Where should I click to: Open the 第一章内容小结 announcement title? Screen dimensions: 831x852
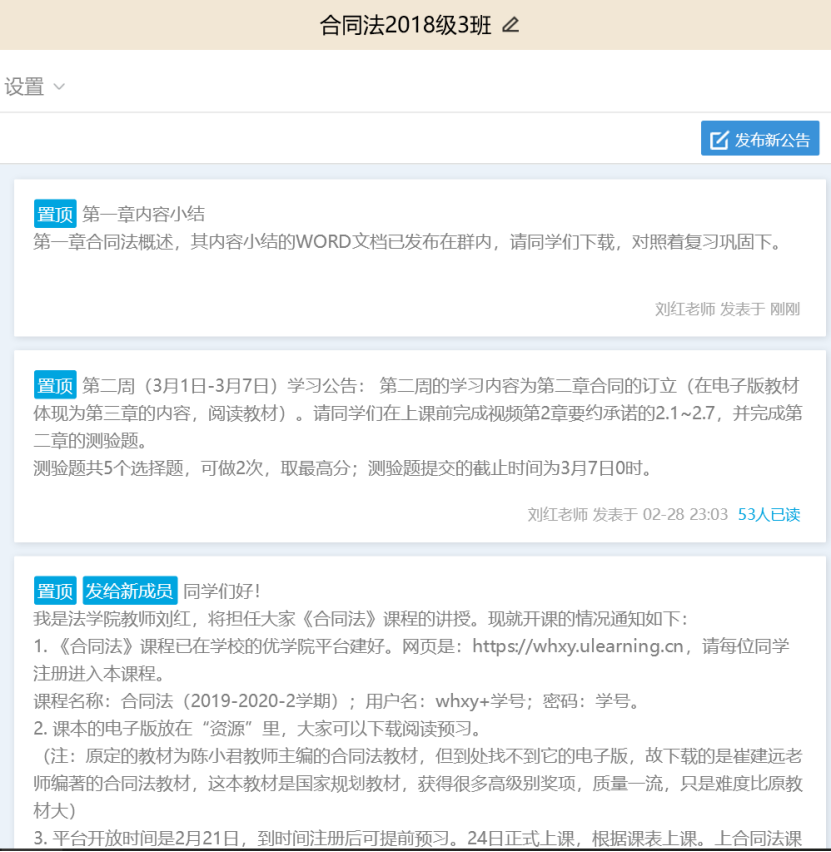(x=143, y=214)
